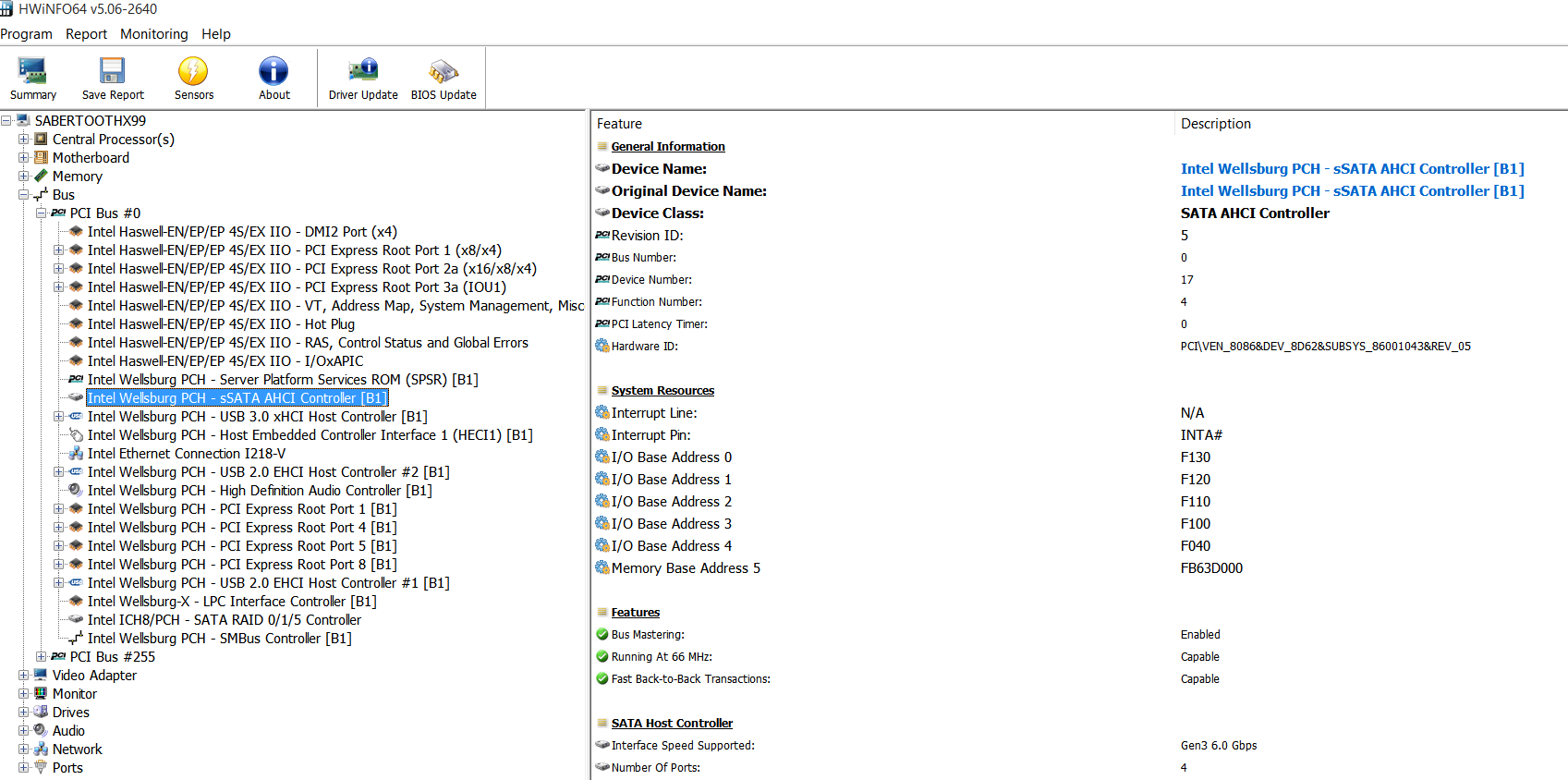Click the Hardware ID value text
This screenshot has height=780, width=1568.
[x=1325, y=347]
